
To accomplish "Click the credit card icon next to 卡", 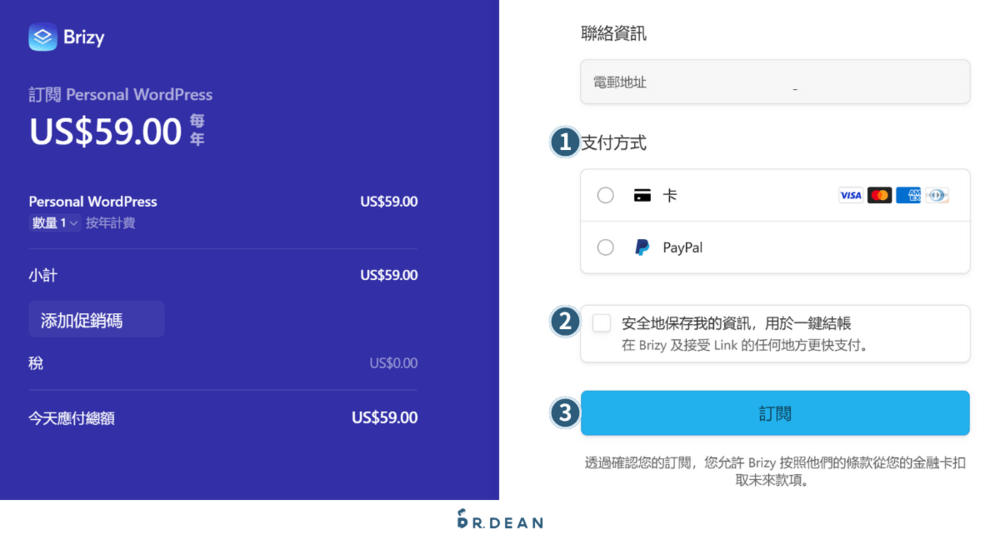I will coord(642,195).
